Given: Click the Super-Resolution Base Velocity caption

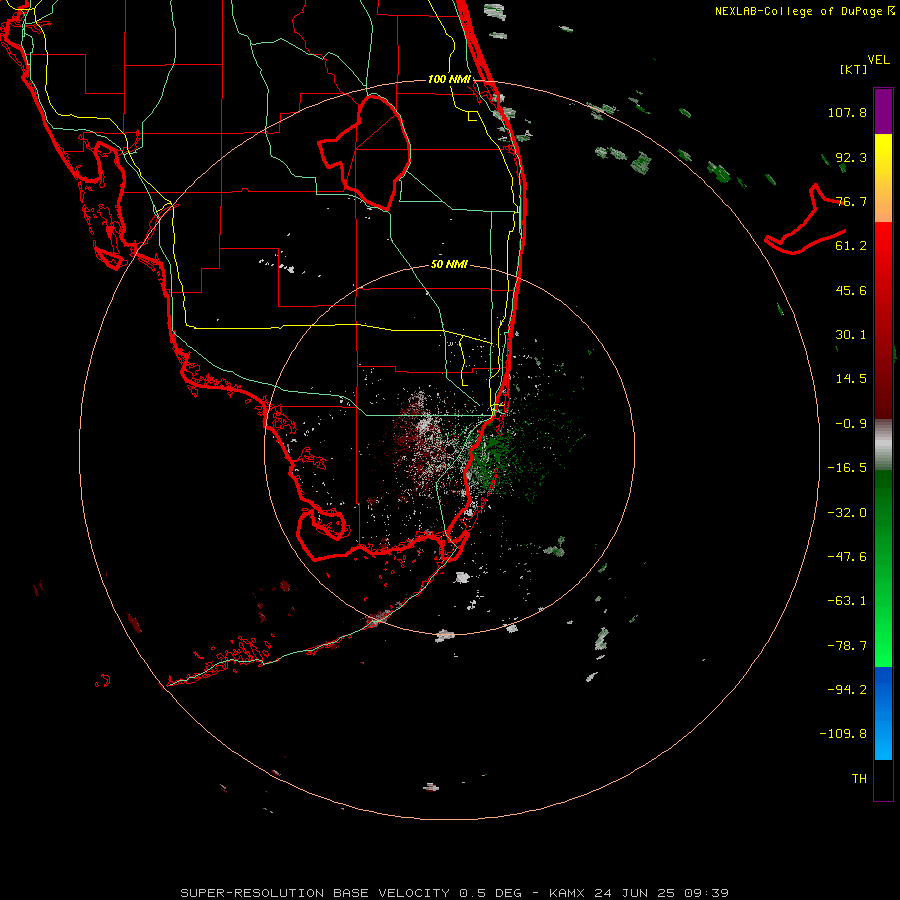Looking at the screenshot, I should (x=455, y=893).
